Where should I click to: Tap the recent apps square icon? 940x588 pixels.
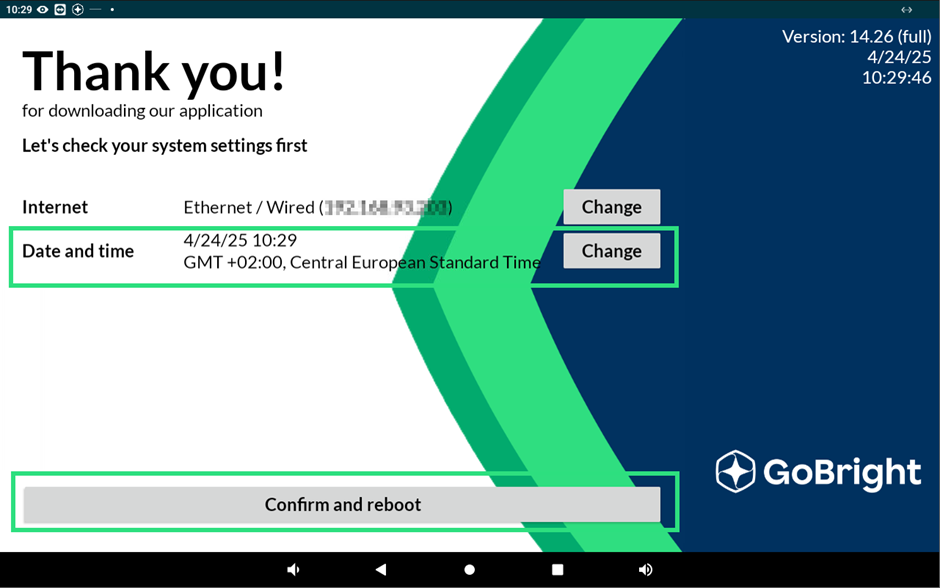point(558,569)
